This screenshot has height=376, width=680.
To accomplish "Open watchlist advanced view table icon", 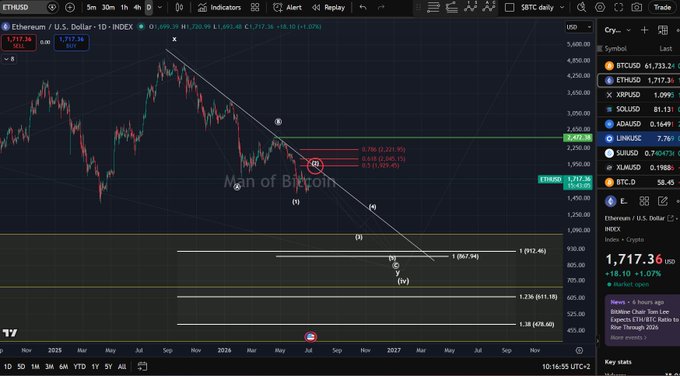I will [663, 30].
